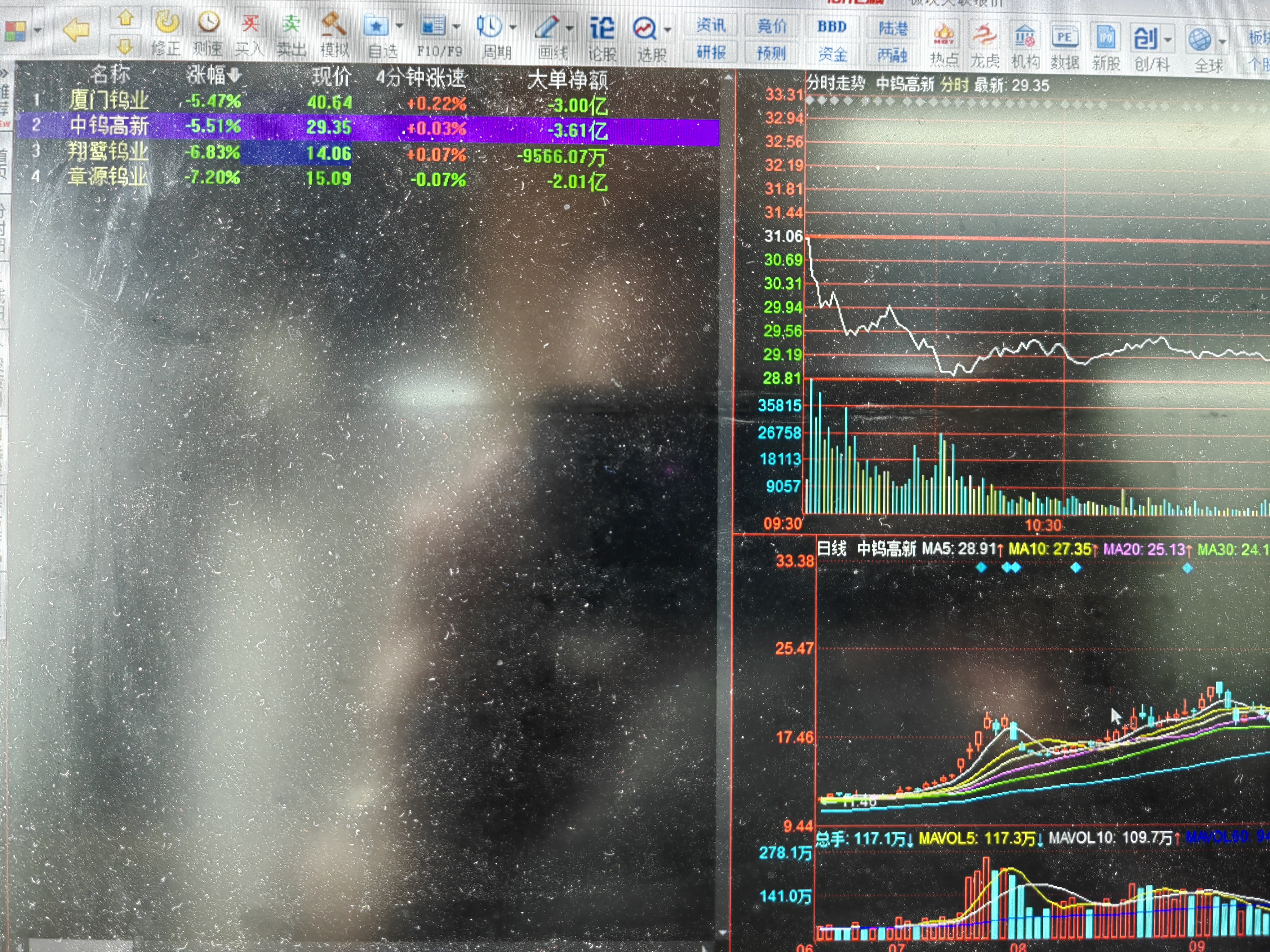Click the back arrow icon

[x=76, y=30]
